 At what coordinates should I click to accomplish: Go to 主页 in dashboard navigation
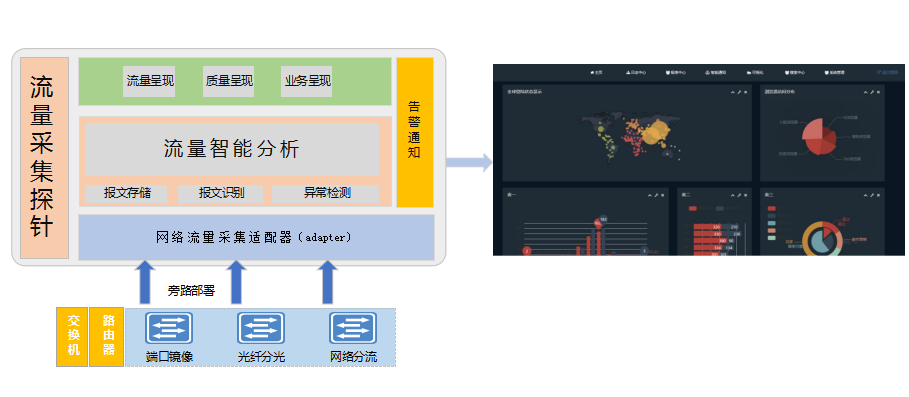pos(597,72)
